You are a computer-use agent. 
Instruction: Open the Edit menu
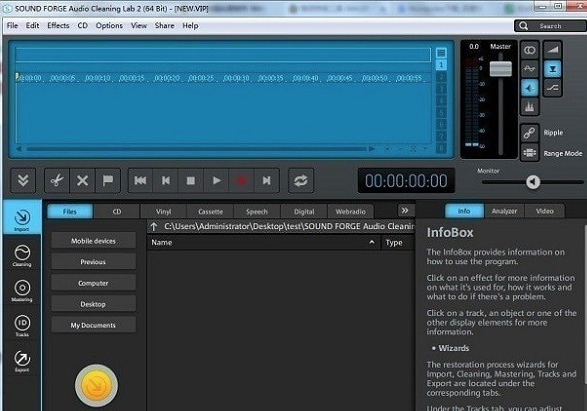33,25
